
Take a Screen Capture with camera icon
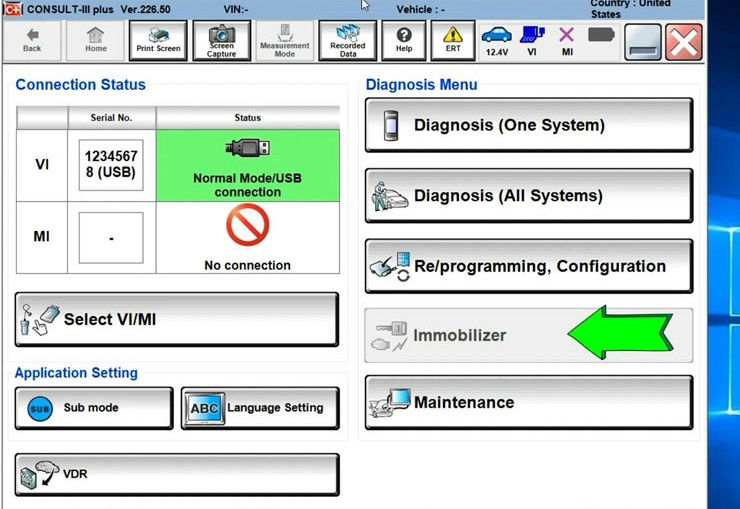pyautogui.click(x=221, y=41)
